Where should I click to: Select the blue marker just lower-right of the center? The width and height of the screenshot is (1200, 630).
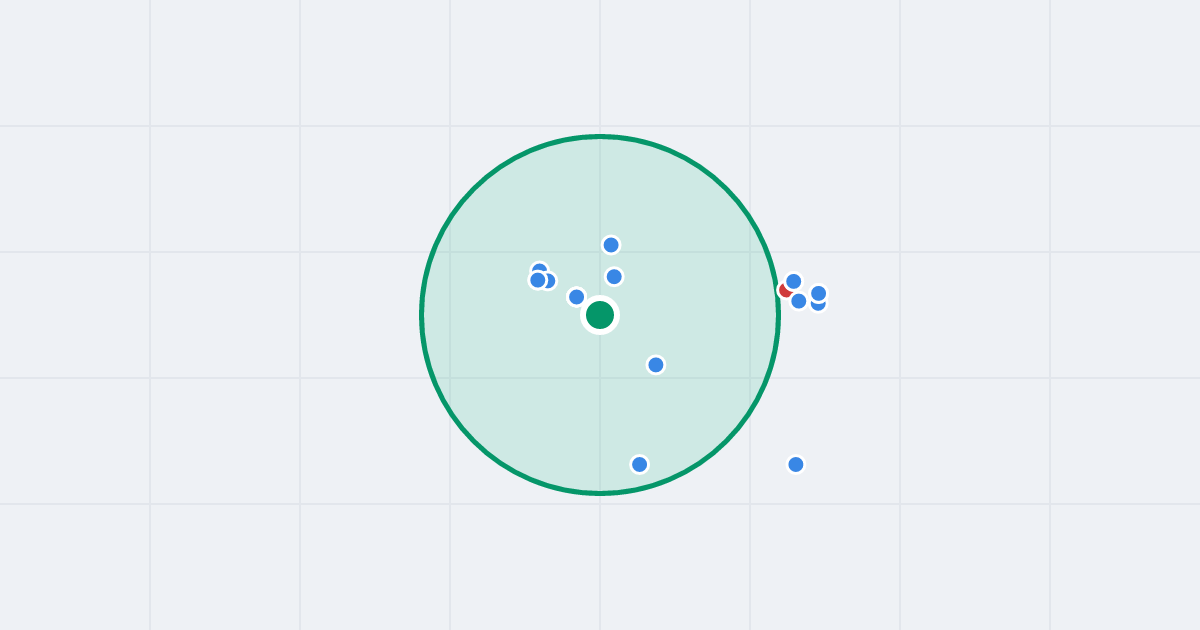point(656,365)
